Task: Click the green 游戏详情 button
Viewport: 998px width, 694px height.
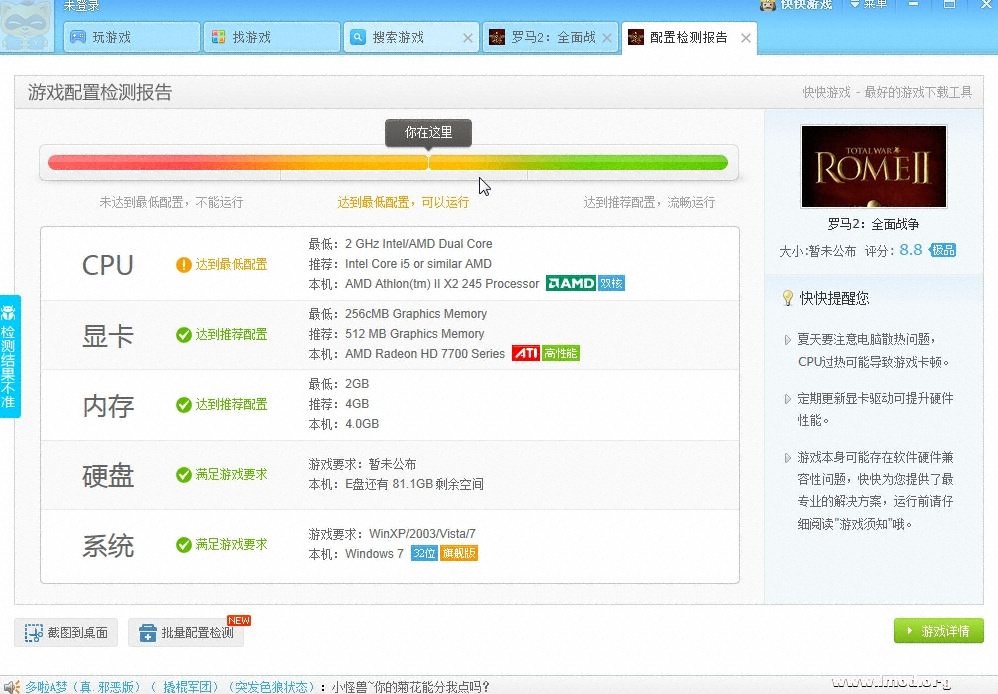Action: [938, 631]
